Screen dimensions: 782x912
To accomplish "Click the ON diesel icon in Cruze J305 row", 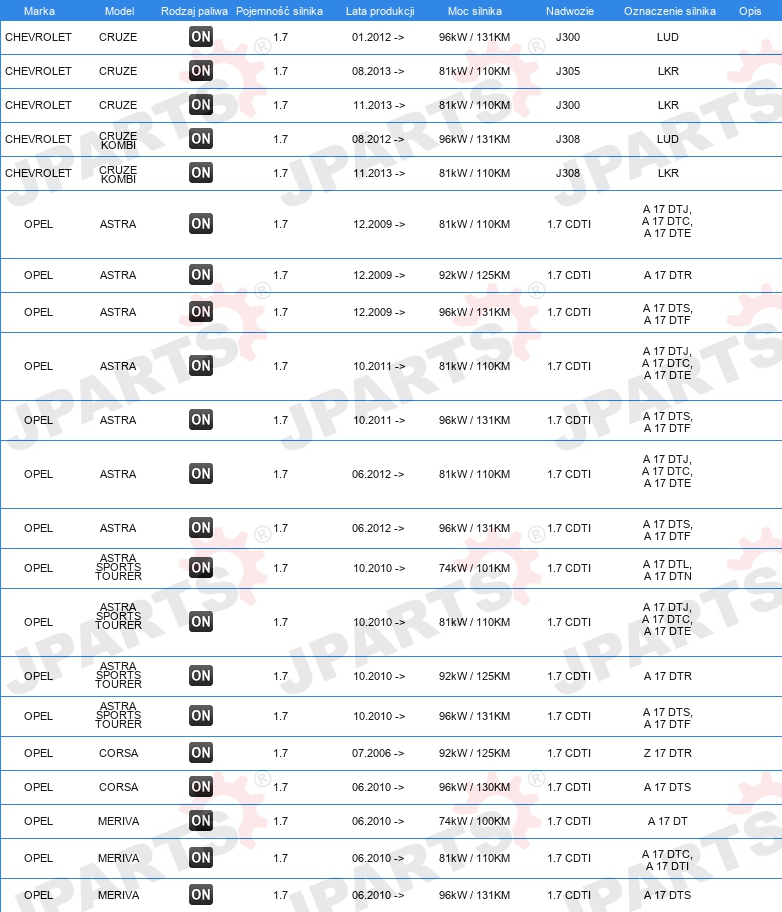I will pyautogui.click(x=201, y=71).
